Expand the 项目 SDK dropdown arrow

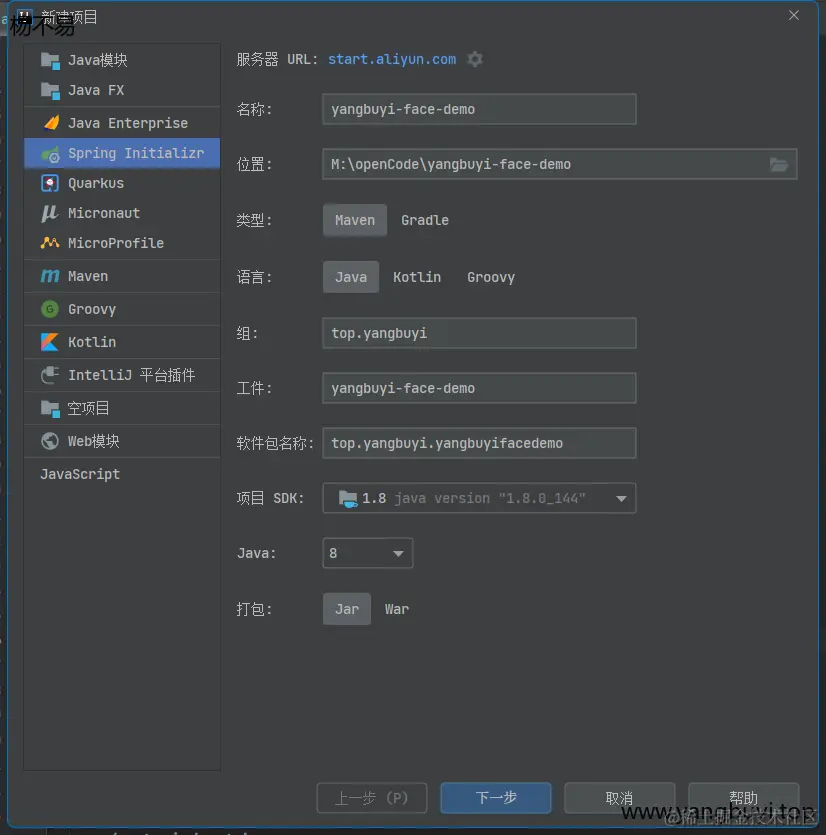pyautogui.click(x=621, y=498)
